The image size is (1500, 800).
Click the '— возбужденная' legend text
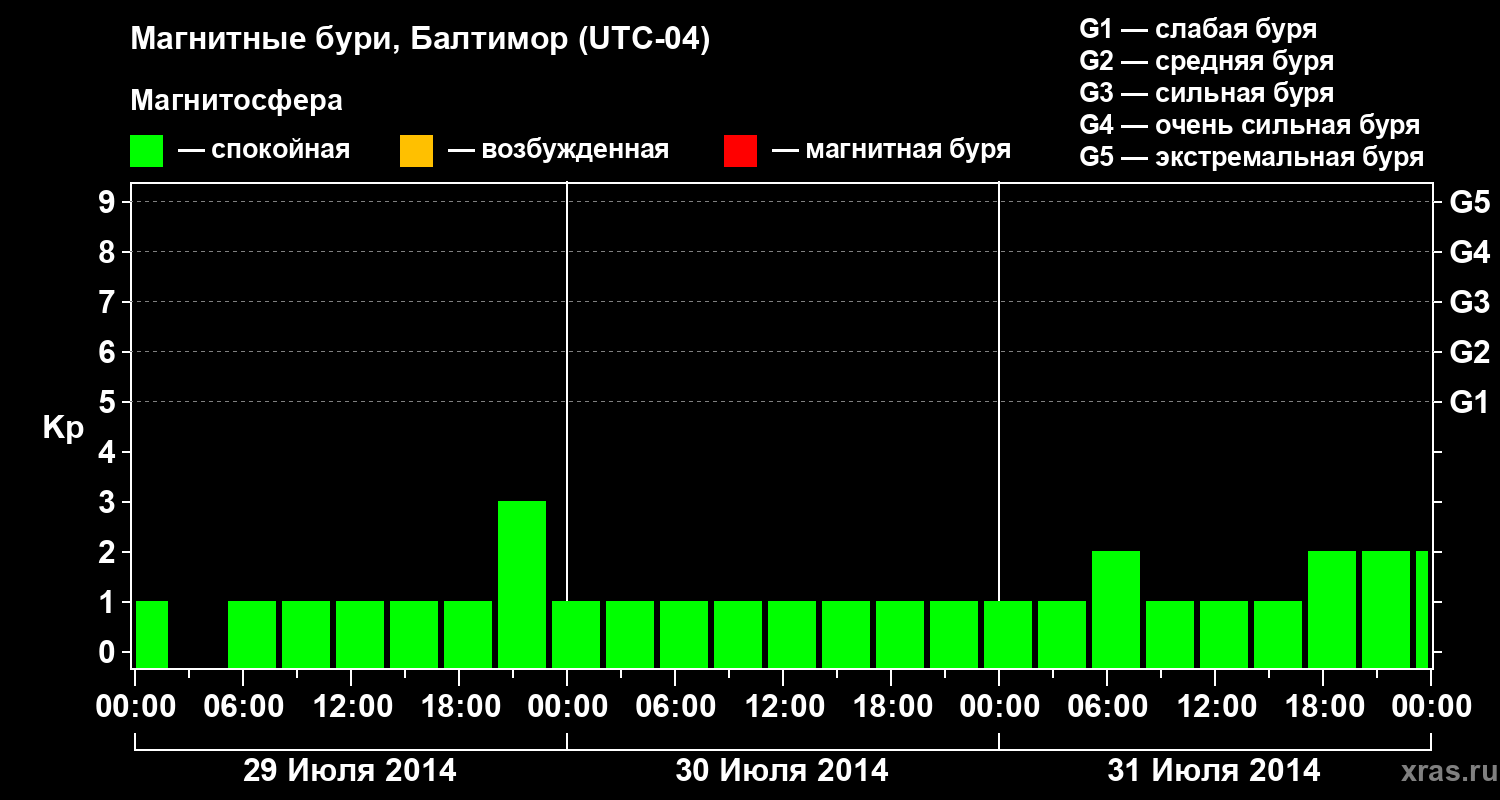click(558, 151)
